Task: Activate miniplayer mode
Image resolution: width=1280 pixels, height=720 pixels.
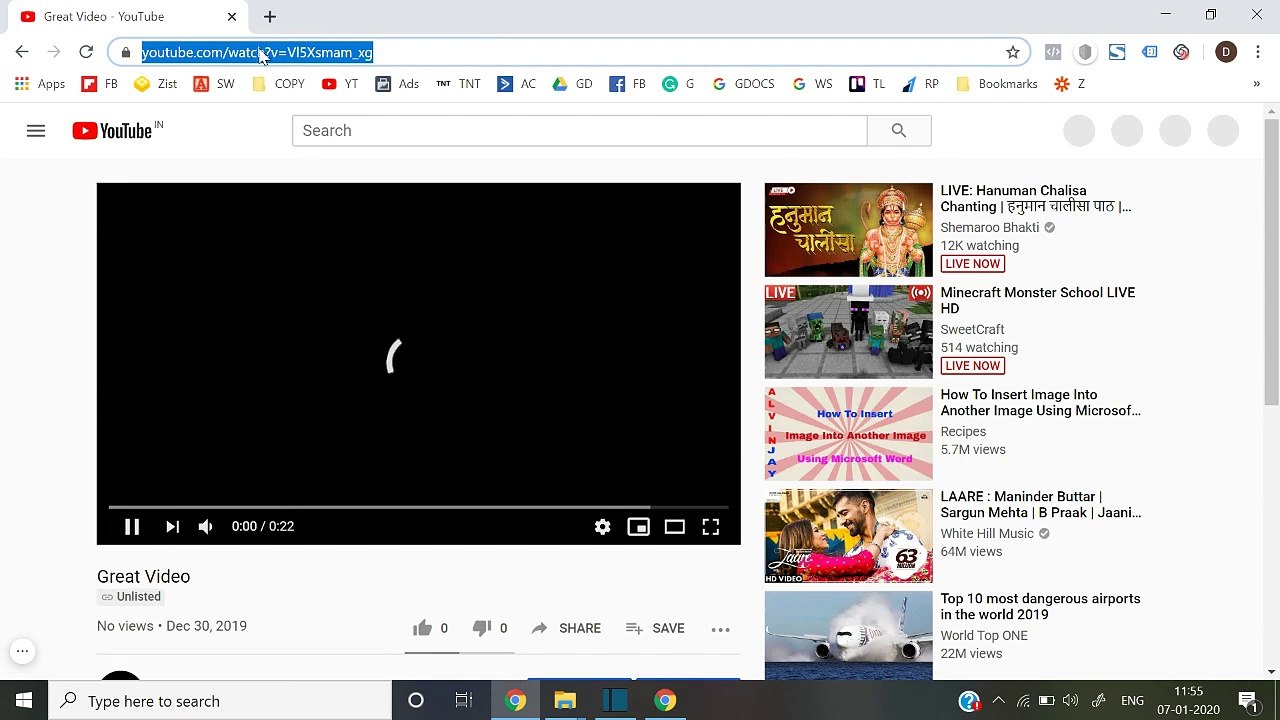Action: point(638,526)
